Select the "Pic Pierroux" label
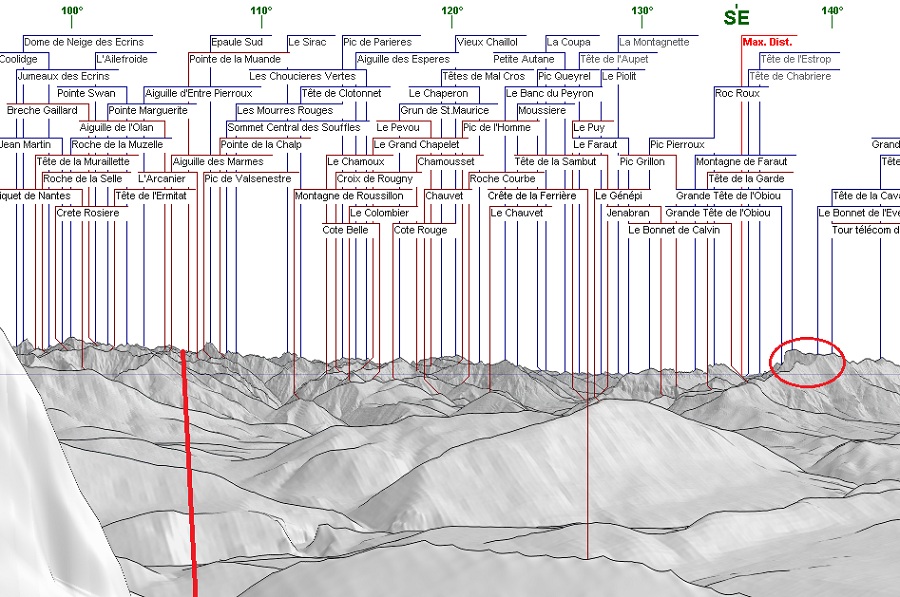 [677, 145]
